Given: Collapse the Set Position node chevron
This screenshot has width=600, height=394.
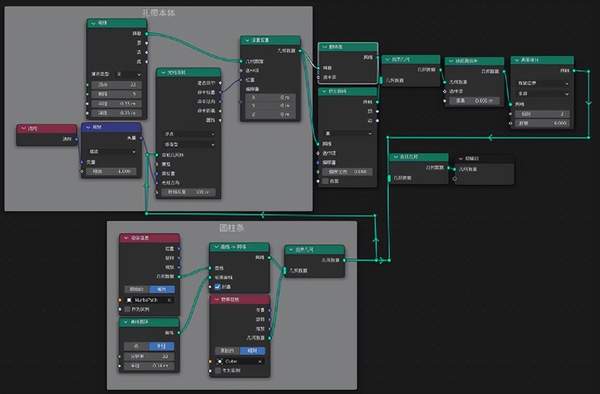Looking at the screenshot, I should pyautogui.click(x=247, y=40).
